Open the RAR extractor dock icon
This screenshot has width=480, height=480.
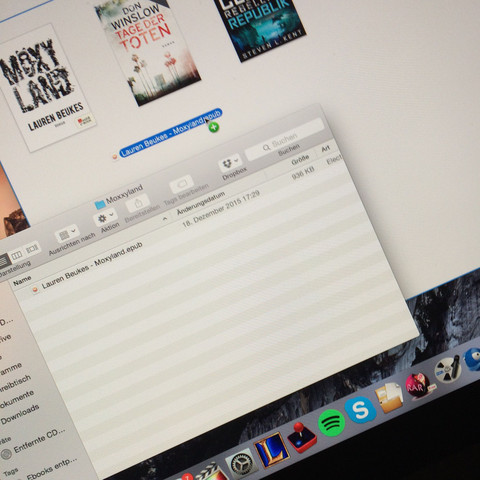[x=418, y=386]
